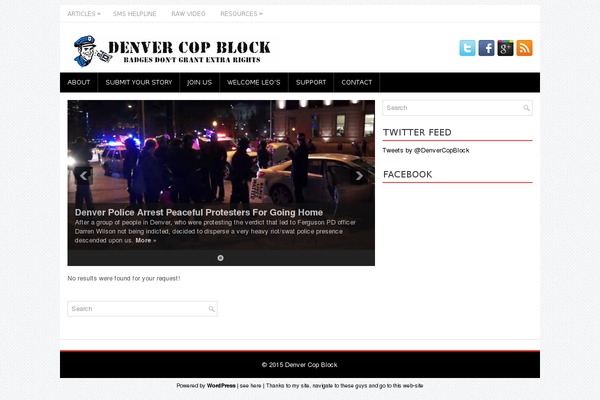Click the lower search box magnifier icon
Image resolution: width=600 pixels, height=400 pixels.
tap(211, 309)
